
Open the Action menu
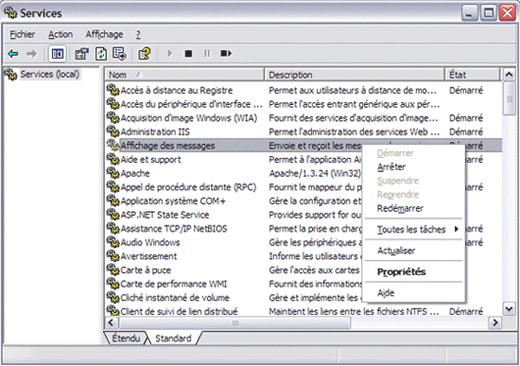pyautogui.click(x=60, y=34)
